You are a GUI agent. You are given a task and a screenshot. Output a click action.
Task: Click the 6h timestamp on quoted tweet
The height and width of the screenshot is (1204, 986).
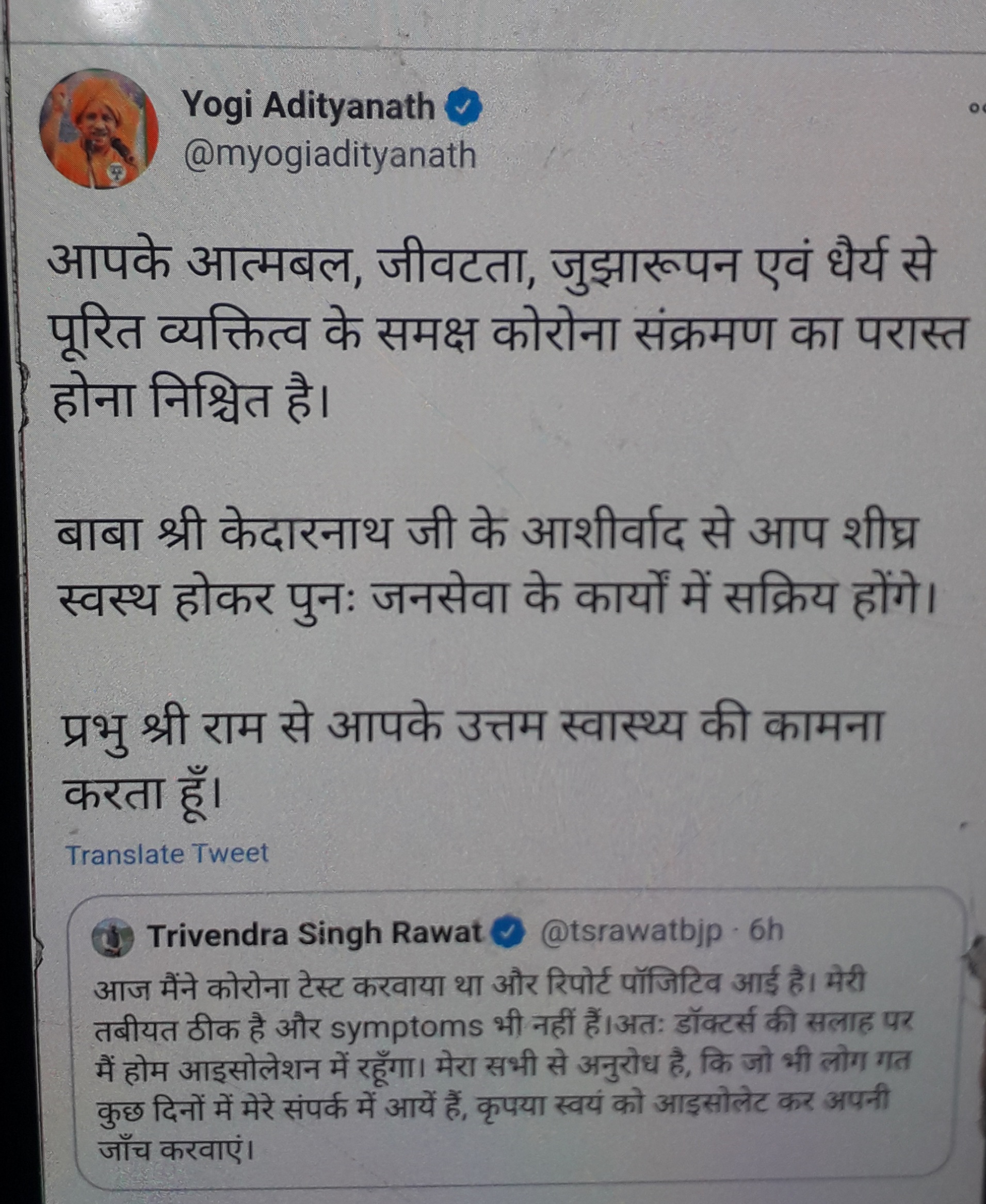[x=766, y=931]
